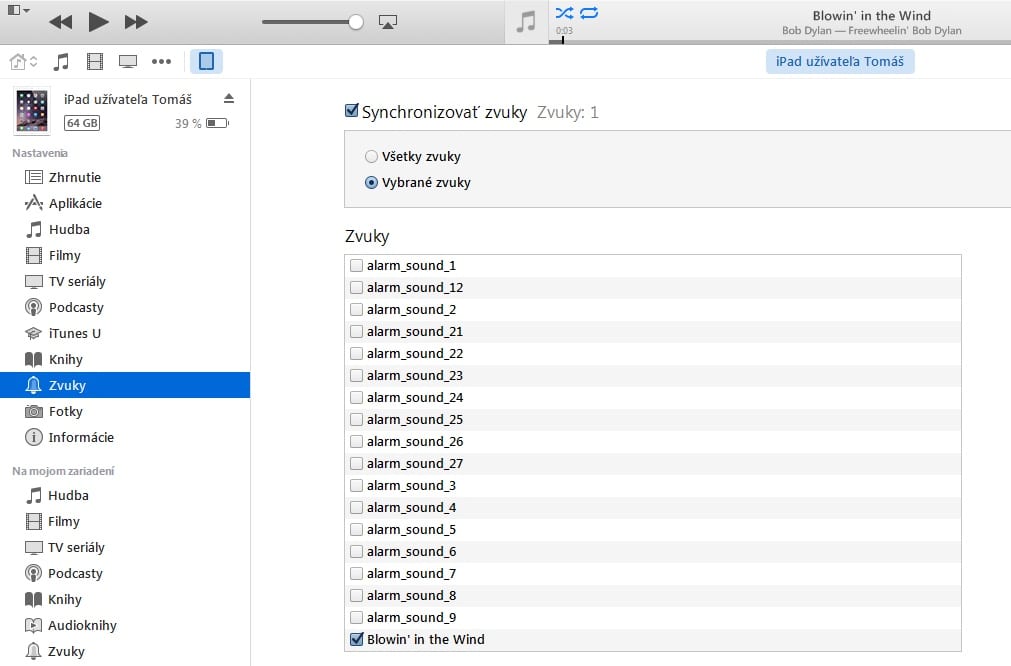The height and width of the screenshot is (666, 1011).
Task: Click the rewind previous track button
Action: pyautogui.click(x=61, y=23)
